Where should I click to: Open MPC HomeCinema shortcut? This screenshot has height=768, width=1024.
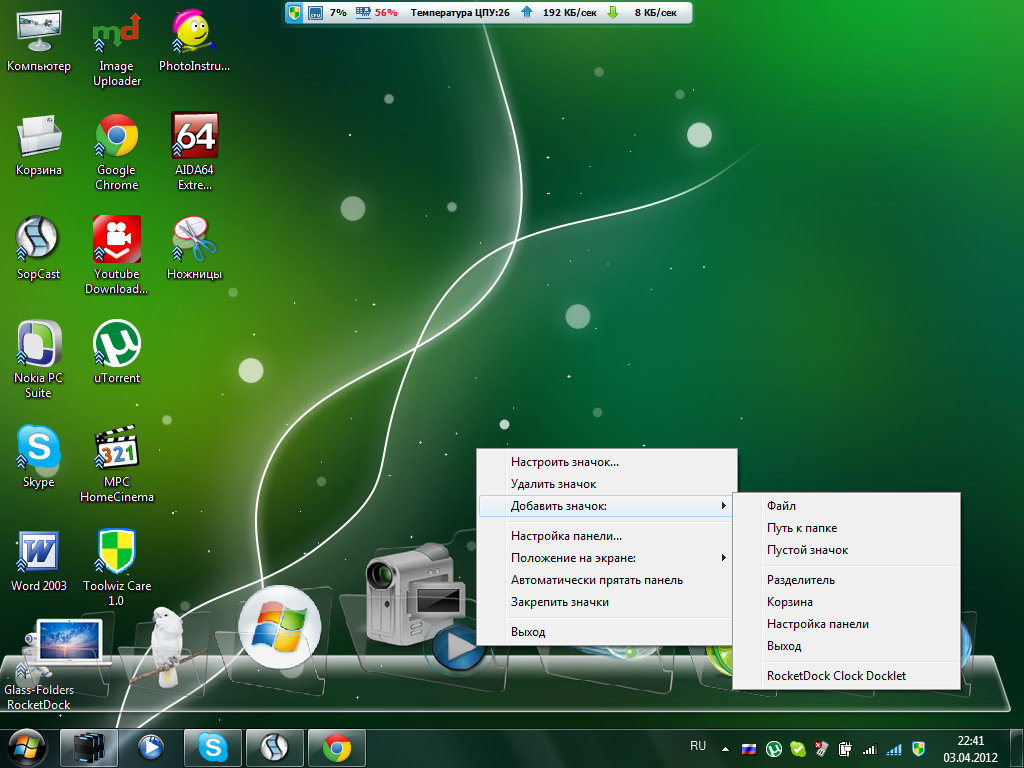pos(117,449)
